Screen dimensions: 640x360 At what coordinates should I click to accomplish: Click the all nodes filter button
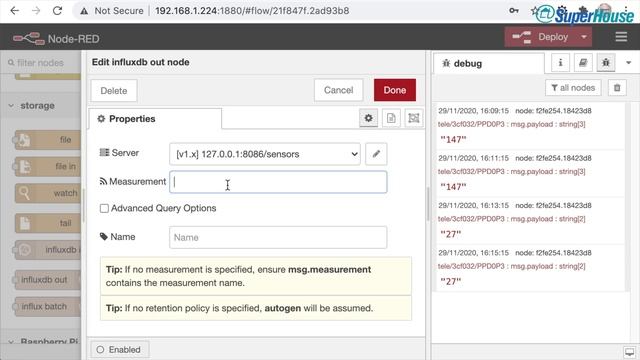click(x=573, y=88)
